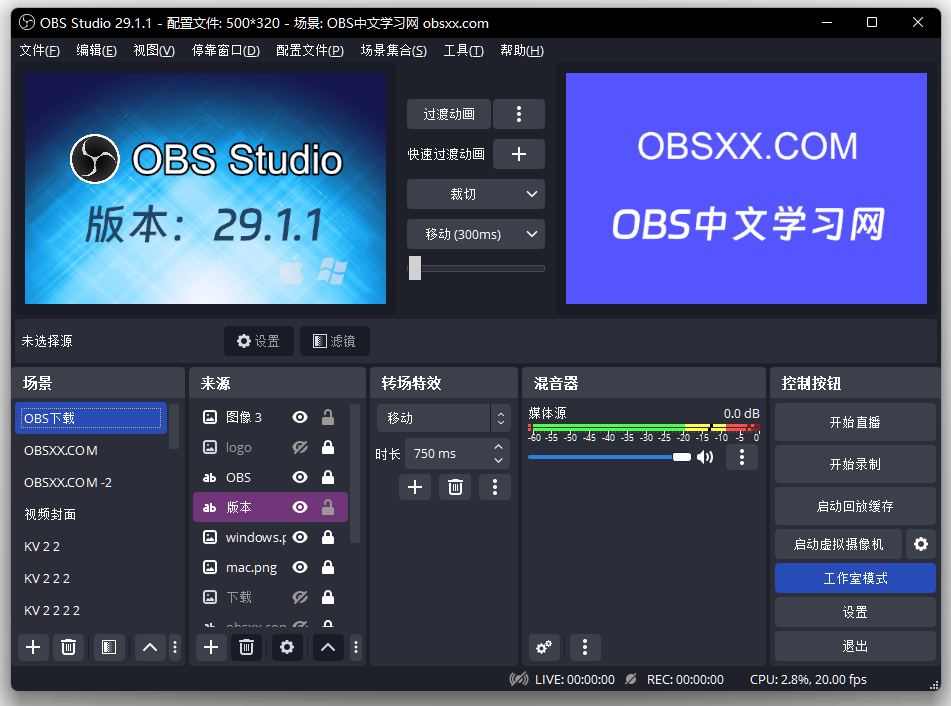Open mixer panel three-dot menu

pyautogui.click(x=585, y=648)
